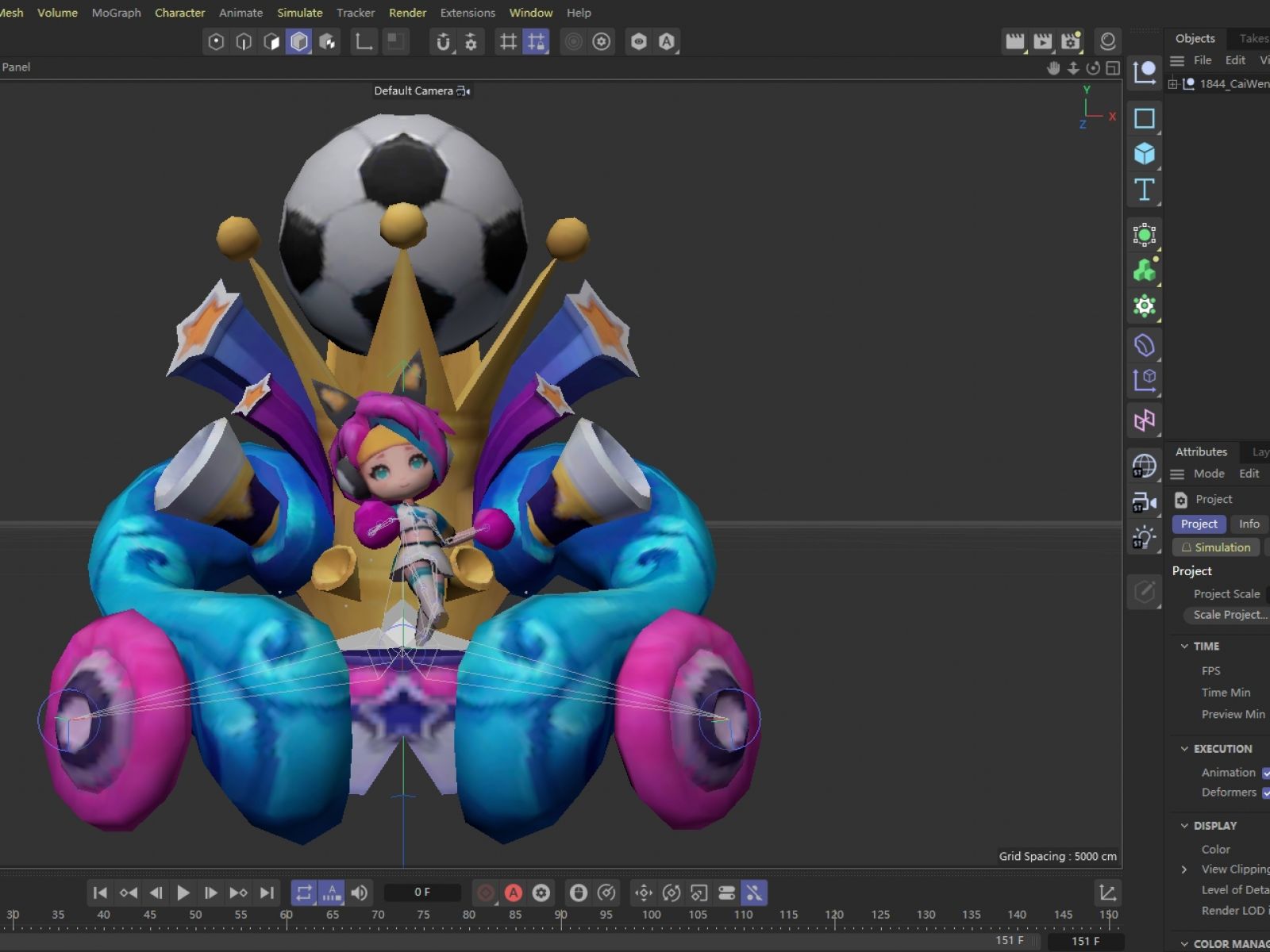Click the Workplane grid icon

pos(508,41)
